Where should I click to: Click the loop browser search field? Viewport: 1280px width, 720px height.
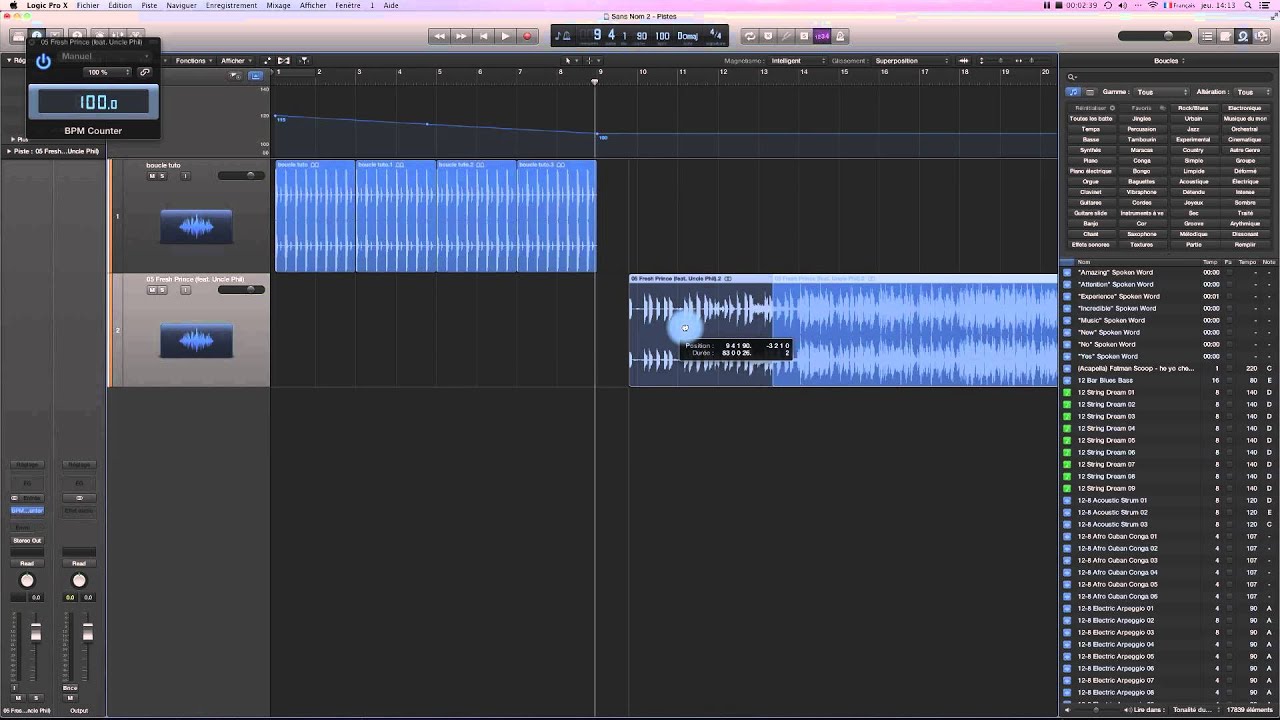[x=1169, y=76]
